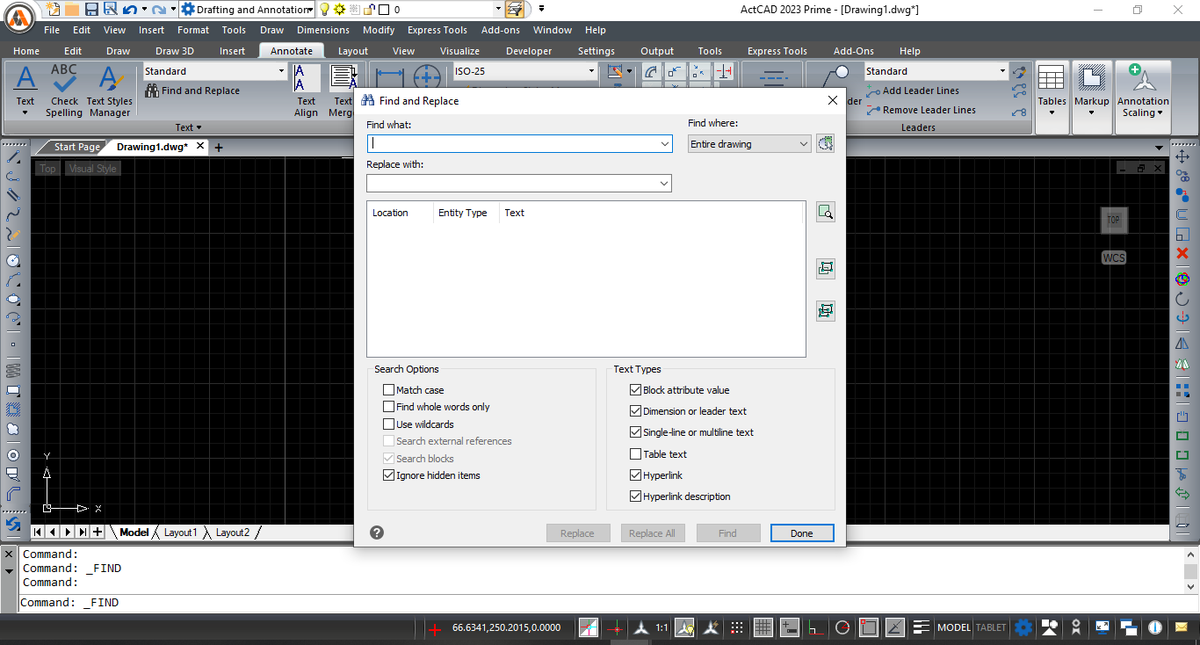This screenshot has width=1200, height=645.
Task: Switch to the Visualize ribbon tab
Action: tap(459, 51)
